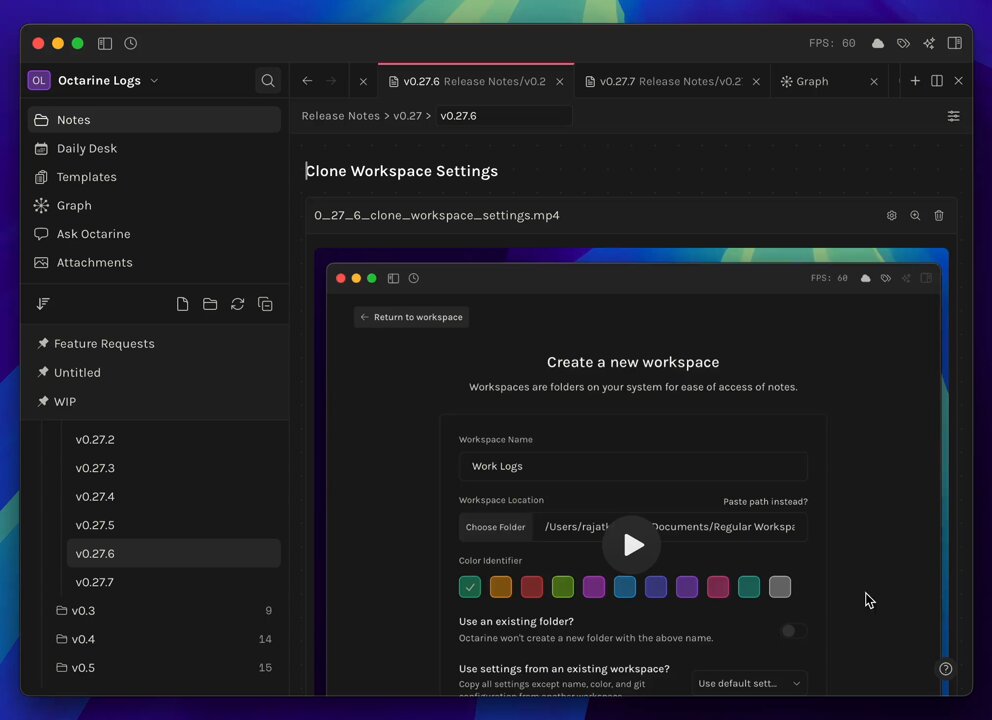Screen dimensions: 992x720
Task: Close the v0.27.6 tab
Action: (560, 82)
